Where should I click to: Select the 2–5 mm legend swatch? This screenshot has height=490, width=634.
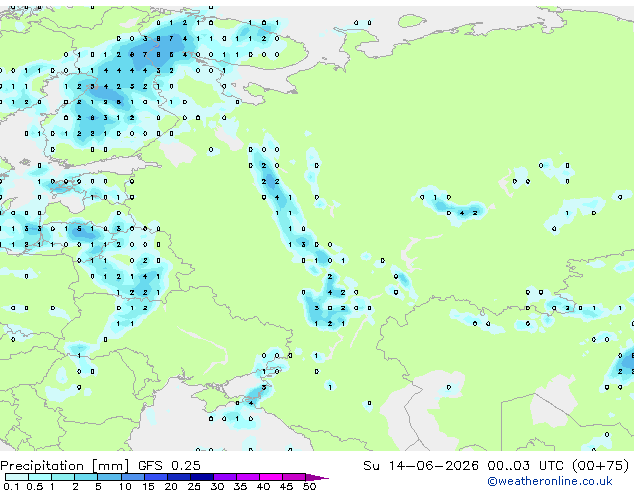[x=86, y=477]
